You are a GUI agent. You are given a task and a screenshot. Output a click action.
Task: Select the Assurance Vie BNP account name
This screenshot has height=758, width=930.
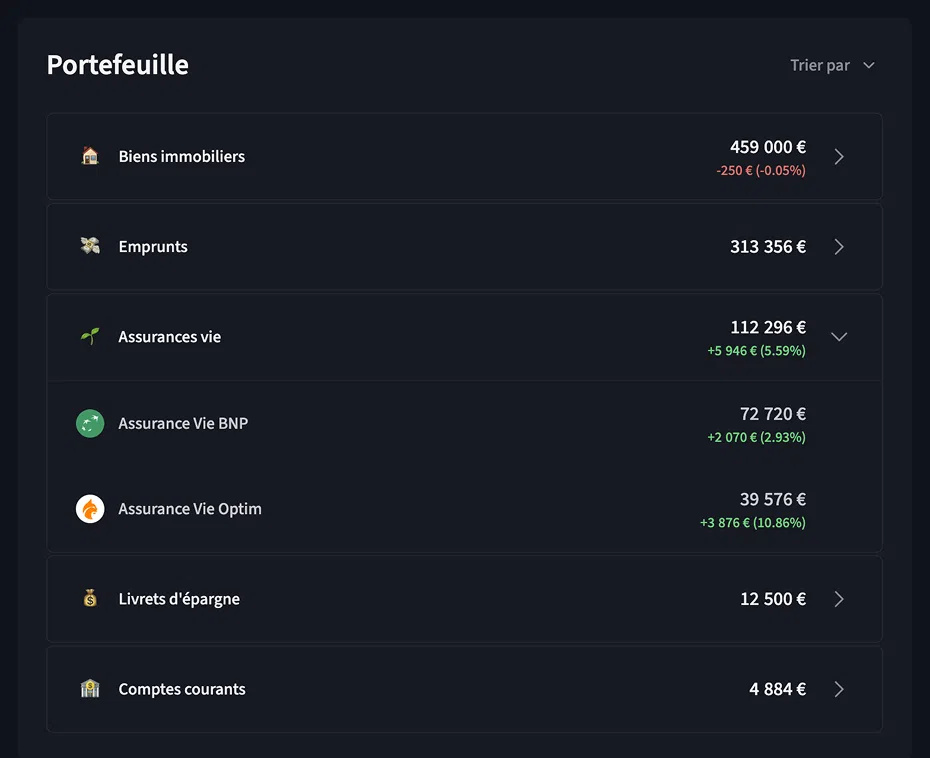[x=183, y=423]
